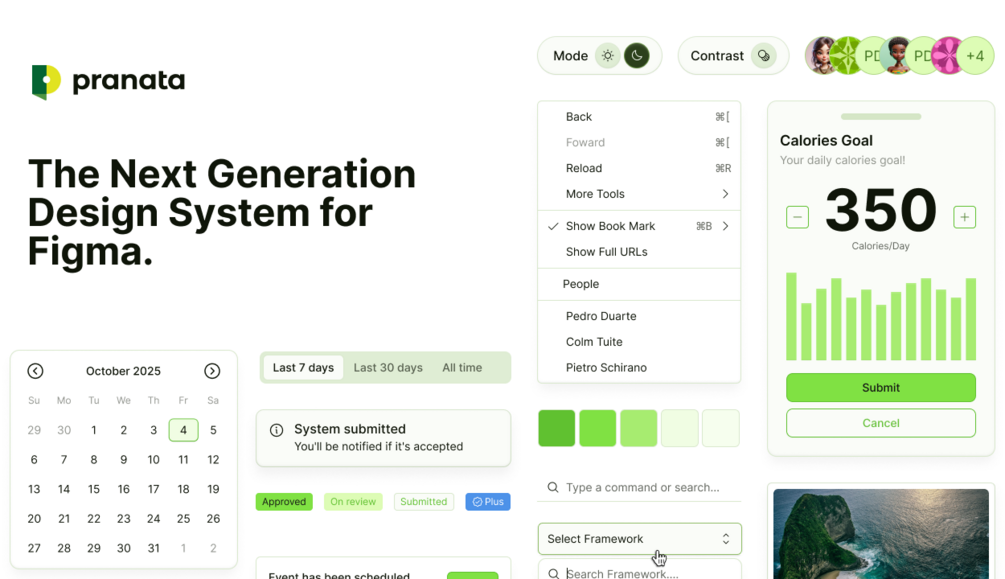This screenshot has height=579, width=1005.
Task: Increase calories with the plus button
Action: click(x=965, y=217)
